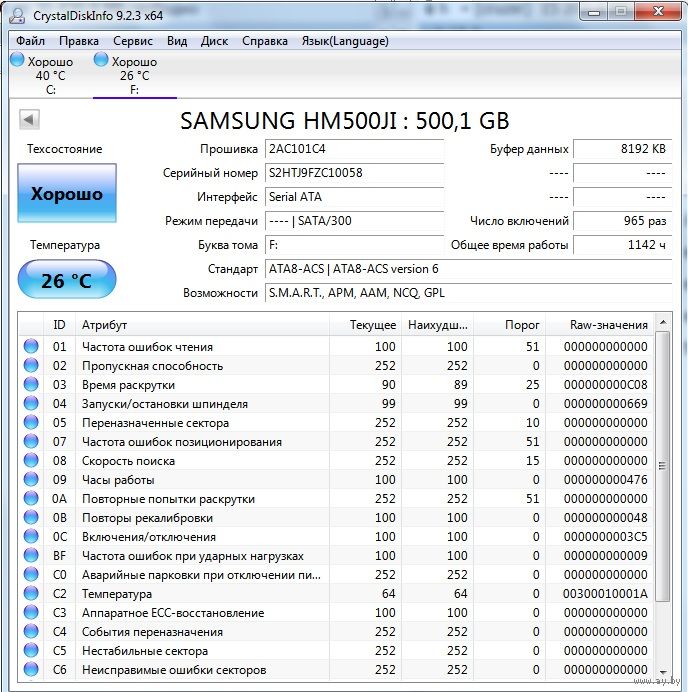
Task: Click the previous disk arrow button
Action: (x=29, y=119)
